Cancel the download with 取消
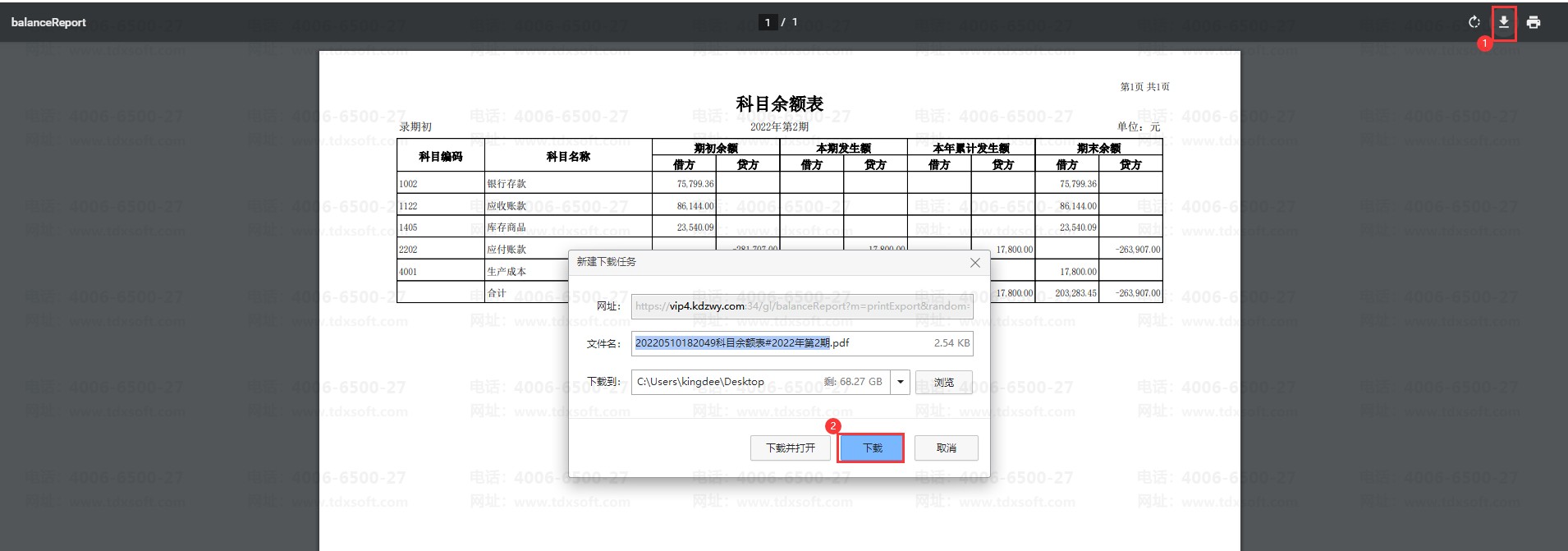The image size is (1568, 551). coord(946,448)
